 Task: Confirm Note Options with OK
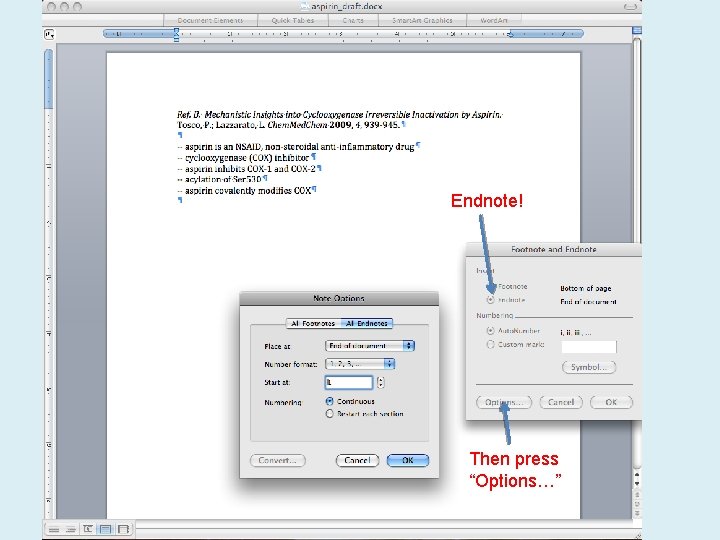pos(408,460)
